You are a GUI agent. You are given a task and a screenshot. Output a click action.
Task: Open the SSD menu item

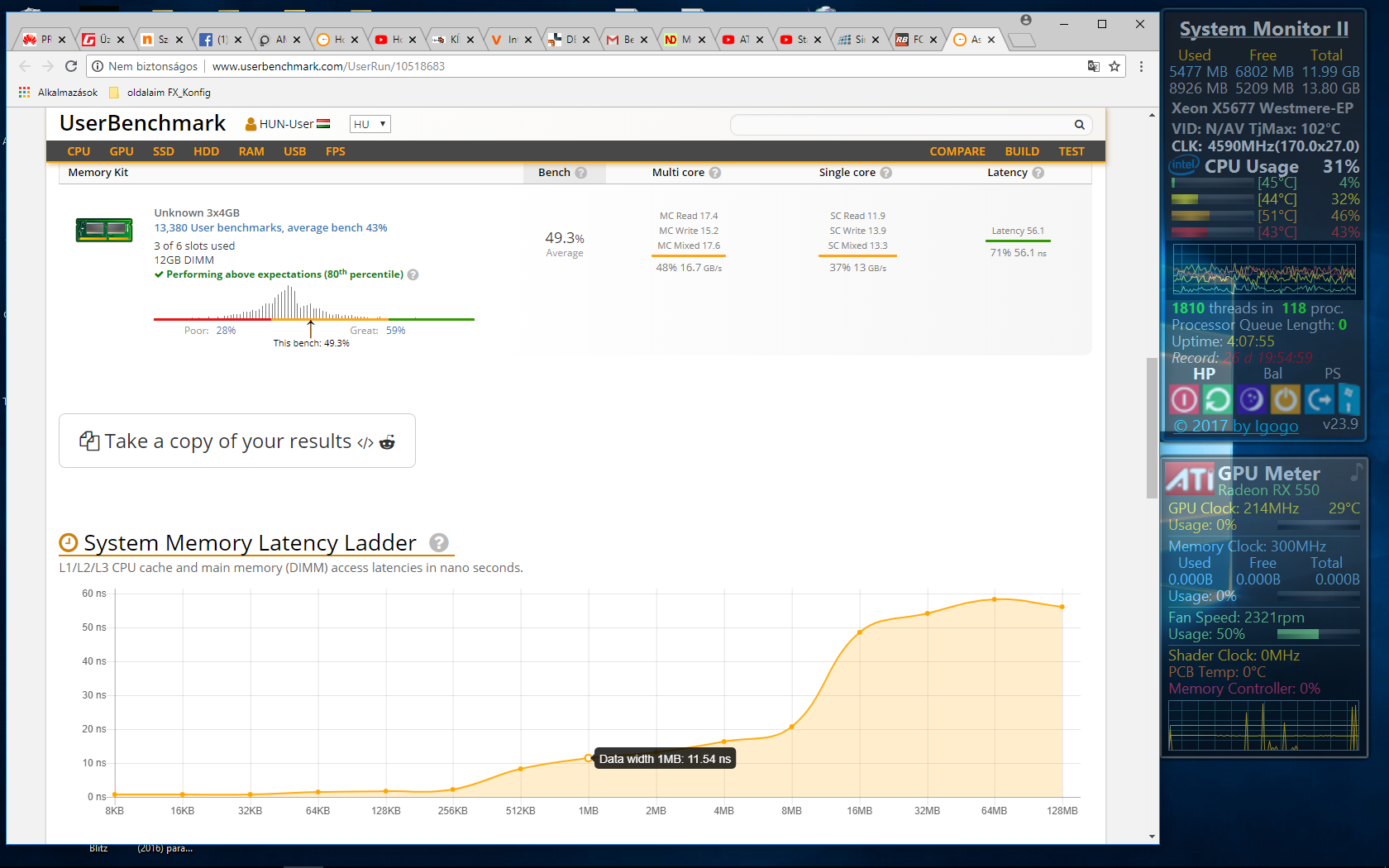coord(164,151)
